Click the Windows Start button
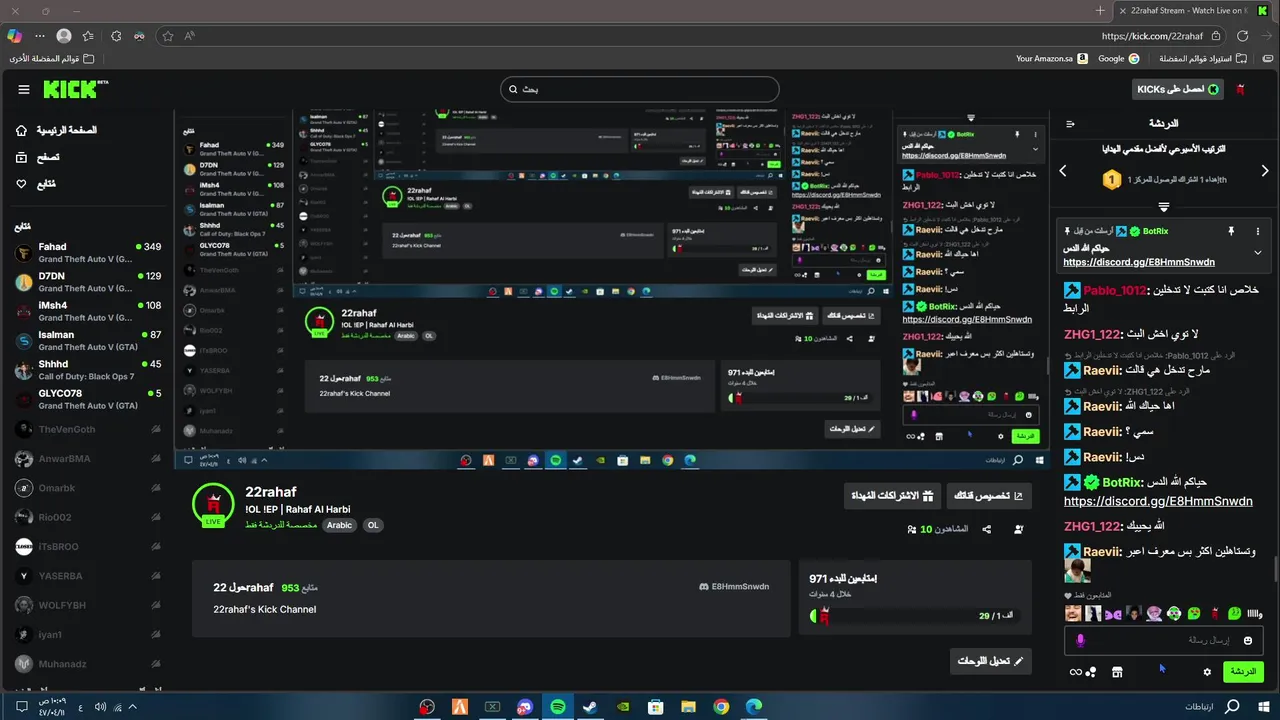The height and width of the screenshot is (720, 1280). [x=1262, y=707]
